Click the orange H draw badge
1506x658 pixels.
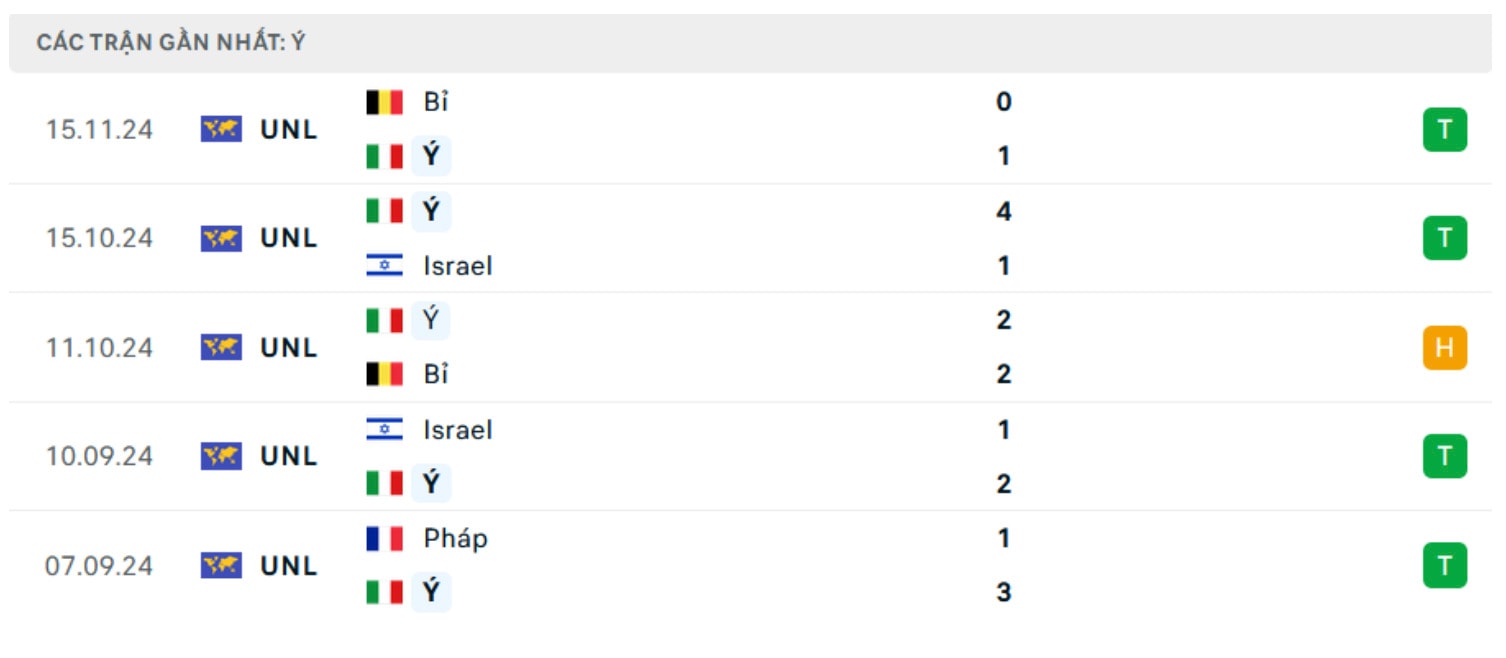pyautogui.click(x=1444, y=347)
